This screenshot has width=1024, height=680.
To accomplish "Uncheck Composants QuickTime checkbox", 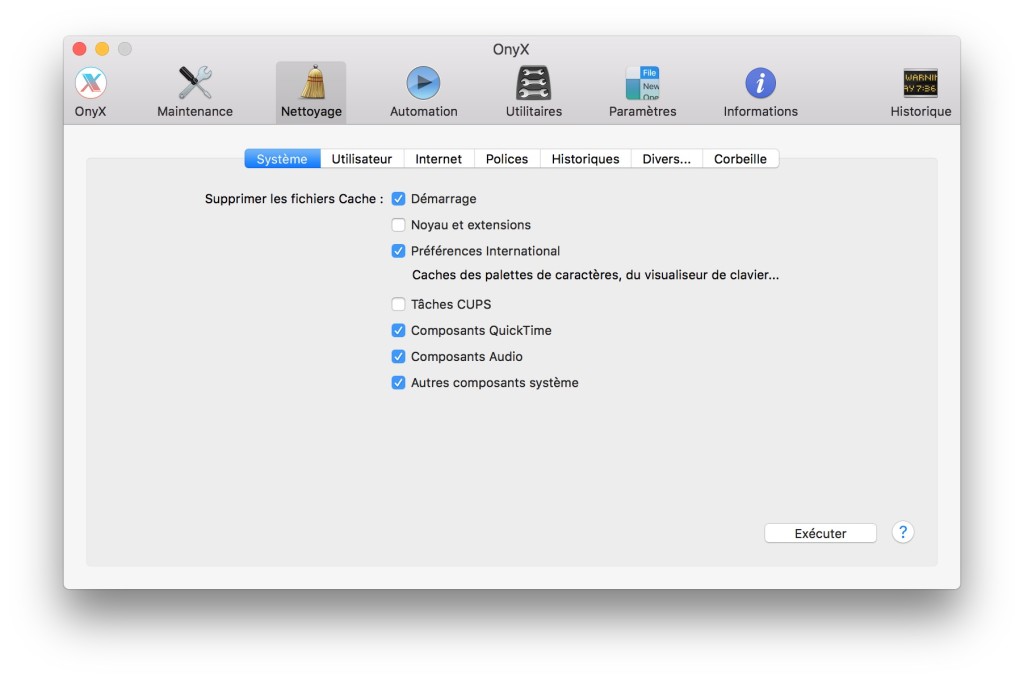I will click(x=398, y=331).
